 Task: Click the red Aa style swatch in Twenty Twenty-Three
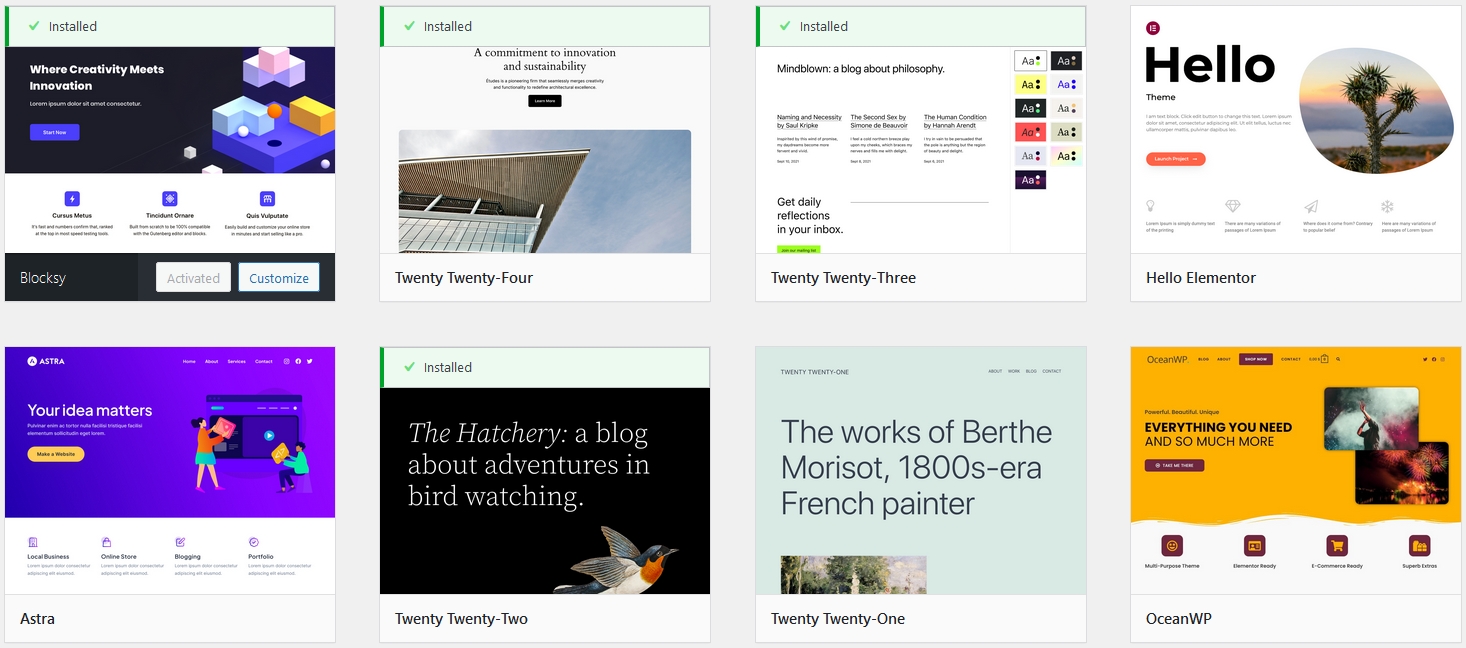1030,132
